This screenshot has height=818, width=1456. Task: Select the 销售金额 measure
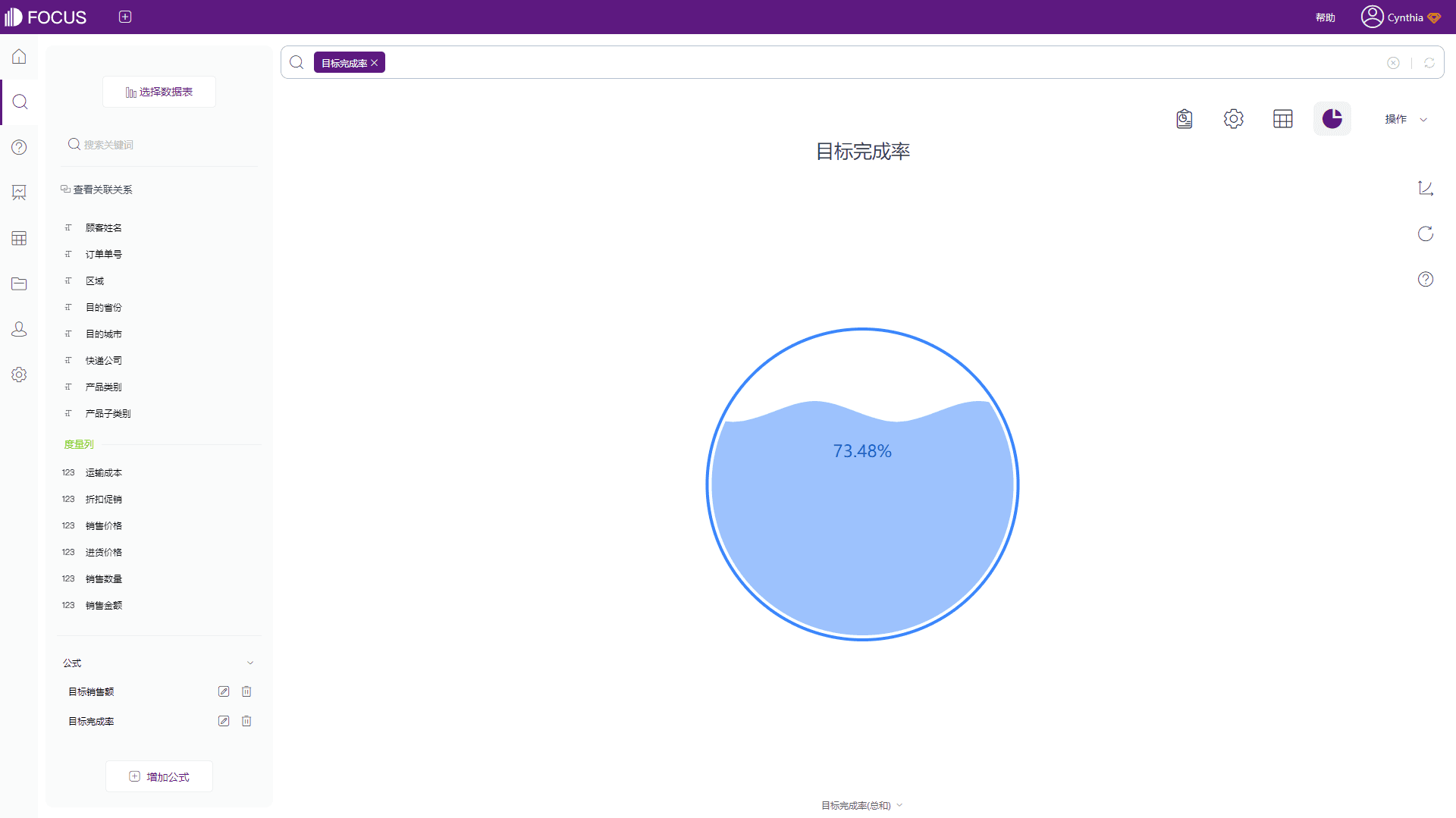click(104, 605)
